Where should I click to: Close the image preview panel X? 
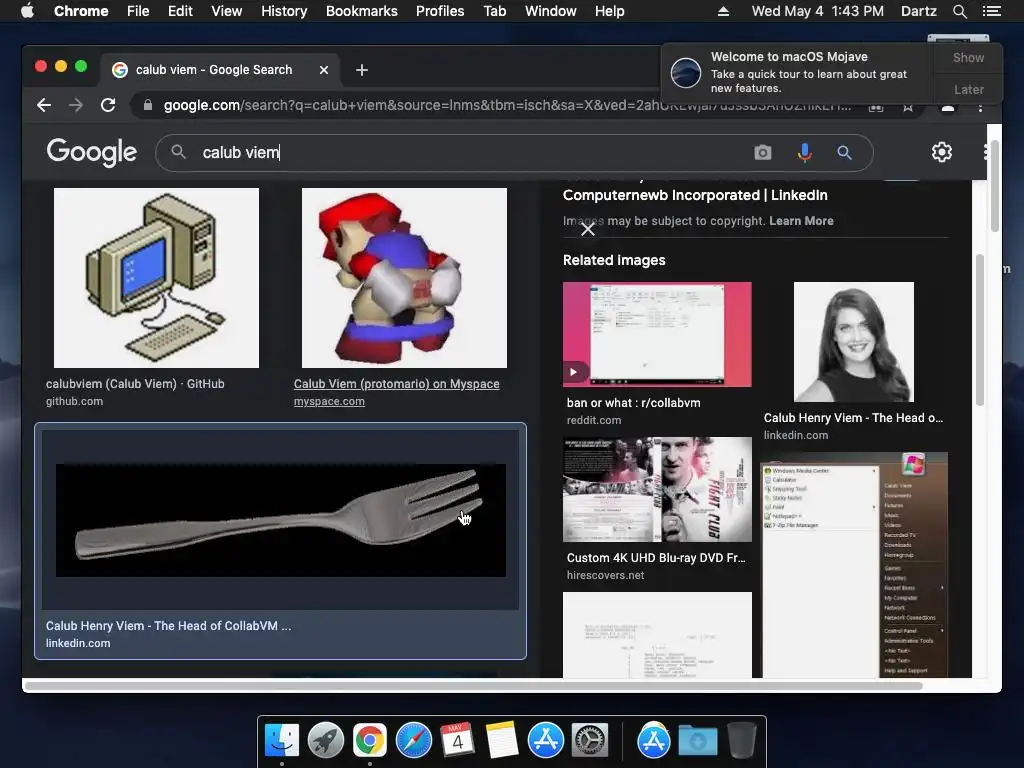coord(588,229)
